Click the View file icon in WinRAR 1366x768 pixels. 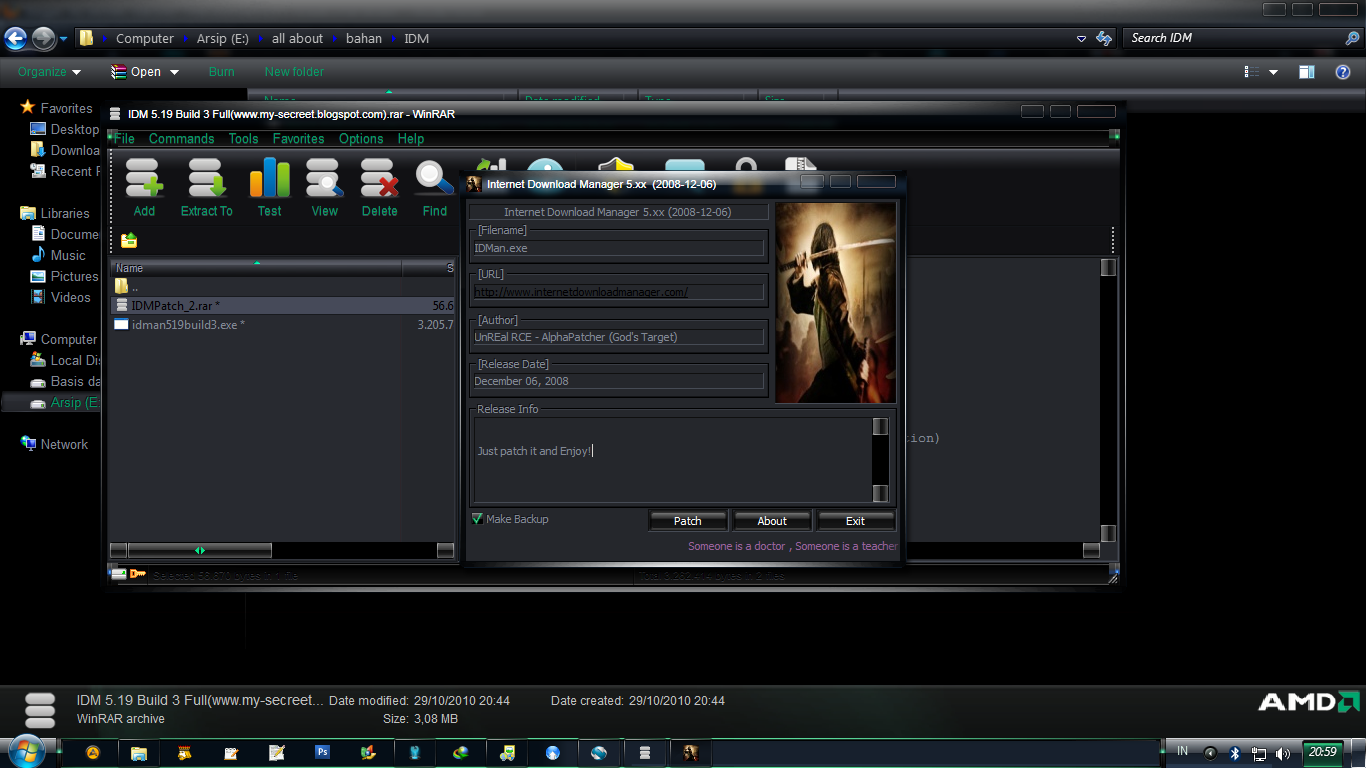(x=325, y=178)
